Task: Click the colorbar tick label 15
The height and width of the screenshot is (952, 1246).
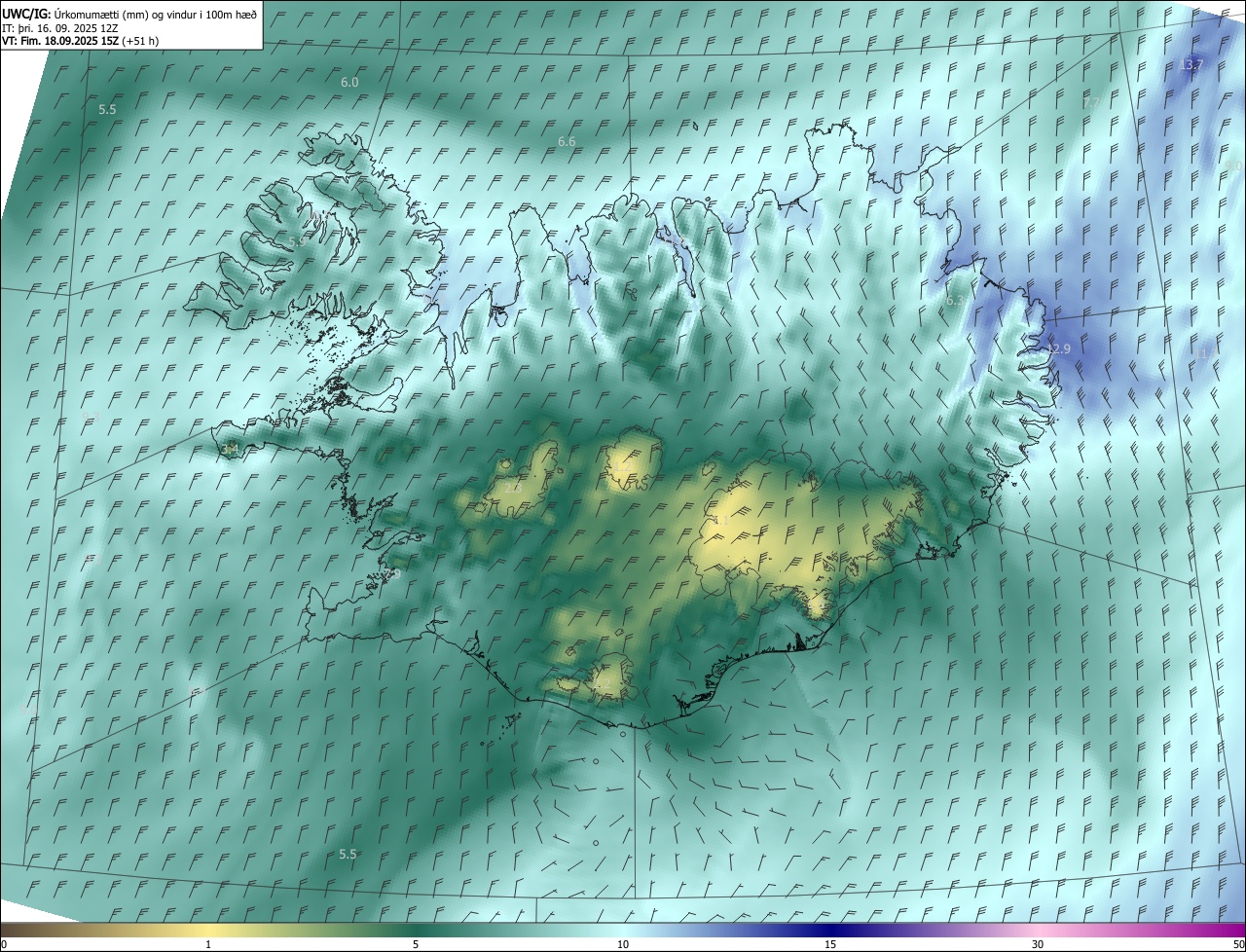Action: [x=830, y=944]
